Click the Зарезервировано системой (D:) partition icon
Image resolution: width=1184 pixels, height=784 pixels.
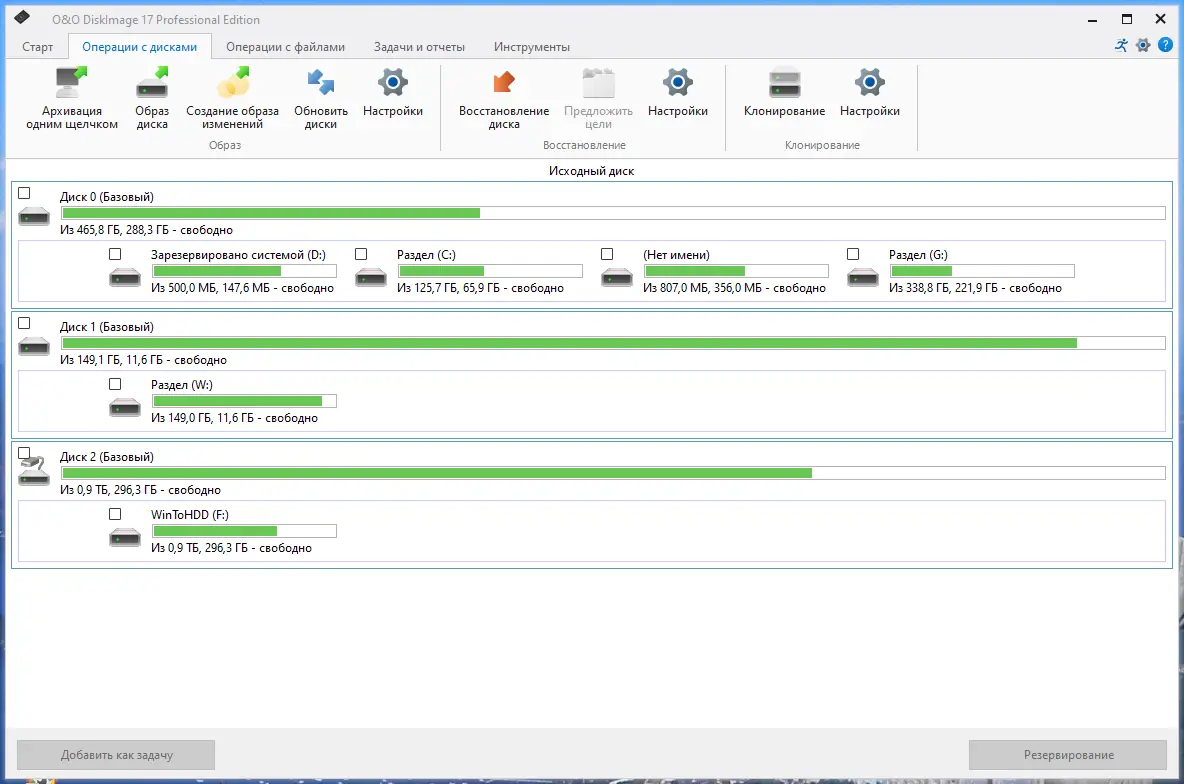click(125, 278)
